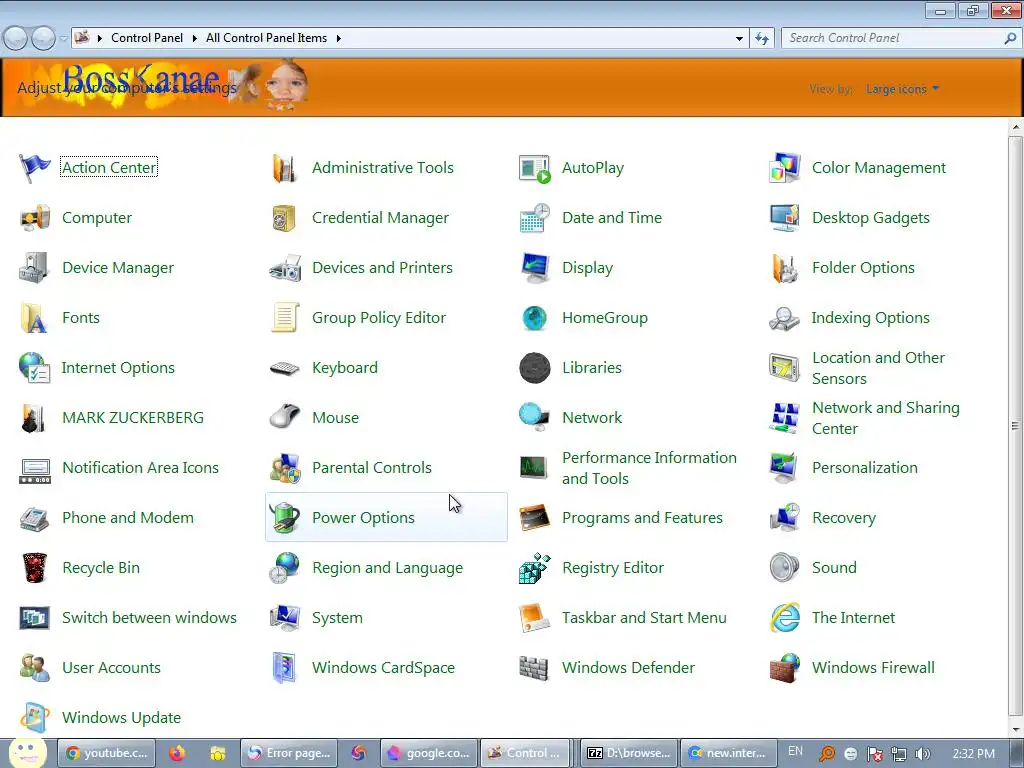
Task: Switch to D:\browse... taskbar window
Action: [629, 753]
